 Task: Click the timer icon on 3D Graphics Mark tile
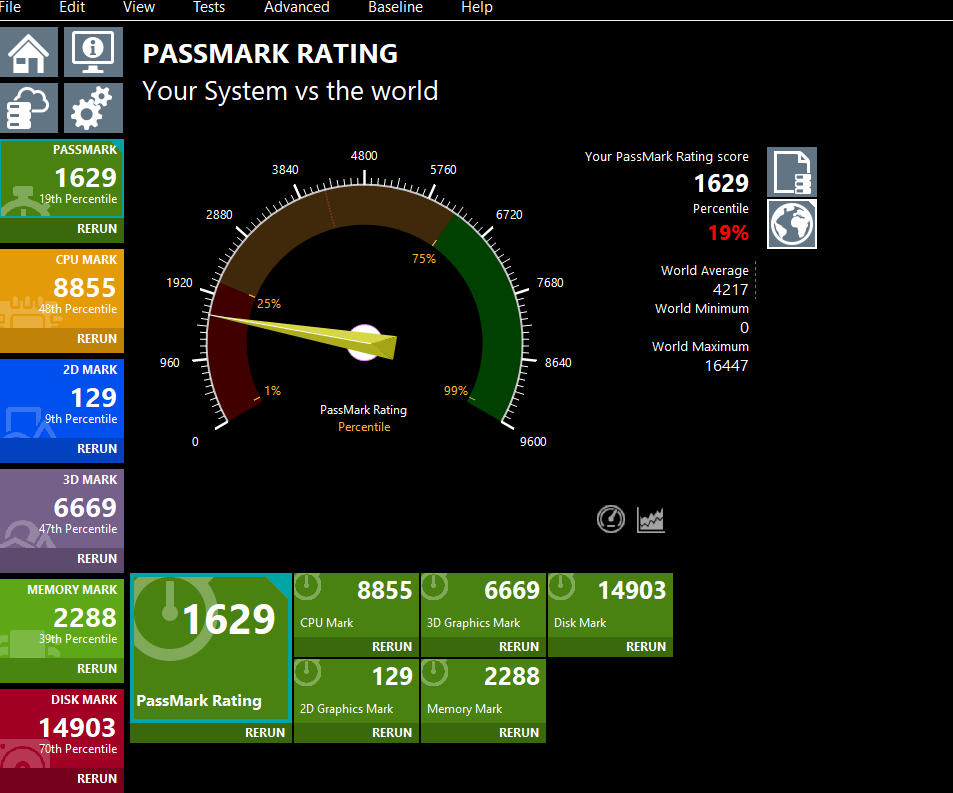pyautogui.click(x=435, y=587)
